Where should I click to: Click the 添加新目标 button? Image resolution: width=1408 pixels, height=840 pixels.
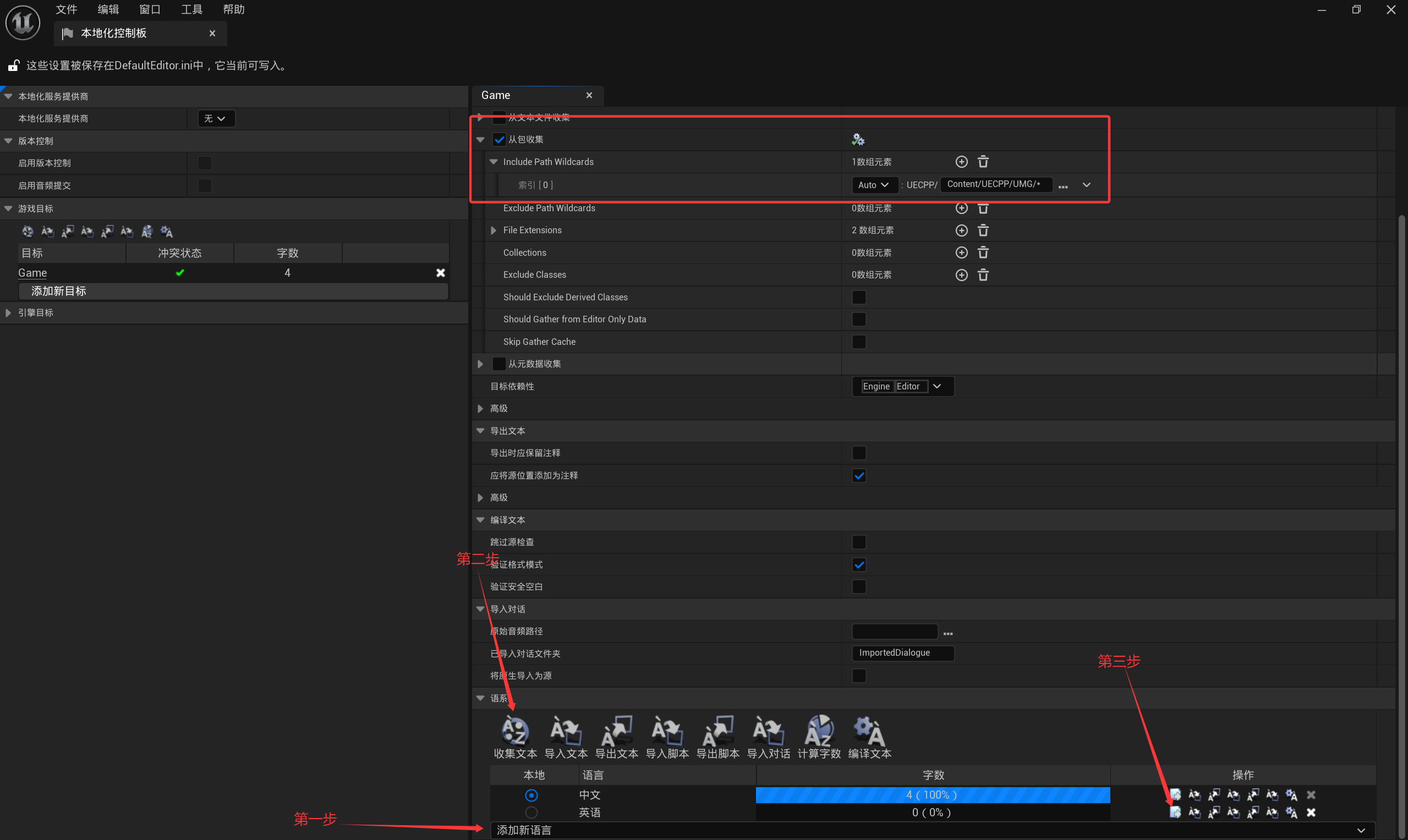[x=233, y=291]
